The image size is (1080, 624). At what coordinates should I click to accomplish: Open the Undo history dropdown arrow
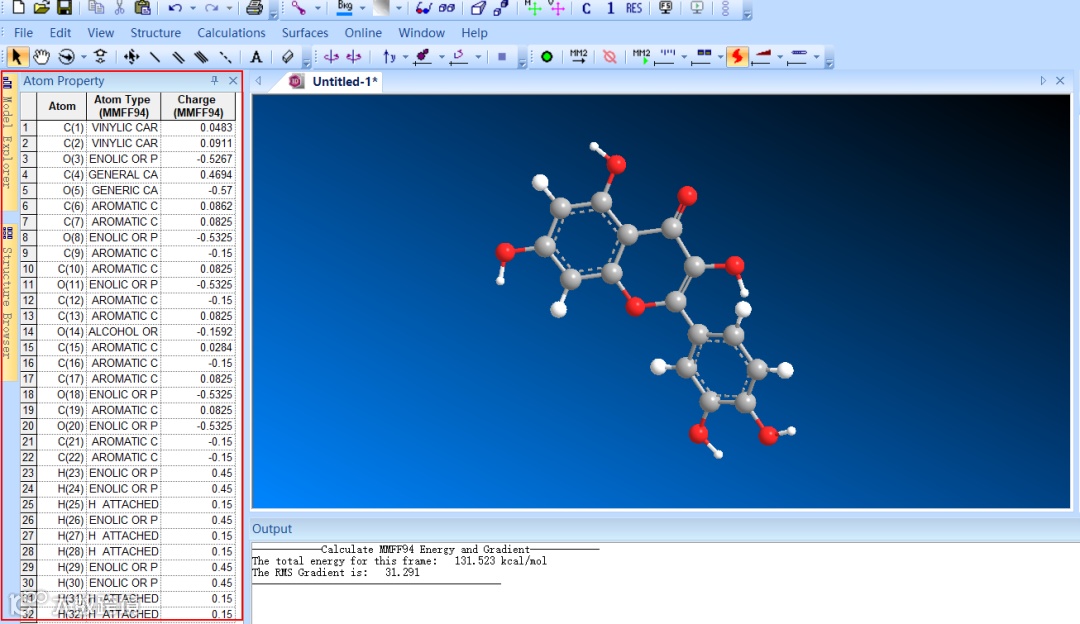coord(193,8)
